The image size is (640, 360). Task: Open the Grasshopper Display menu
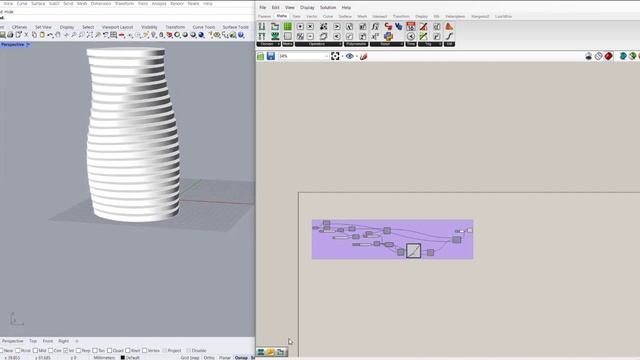[x=307, y=8]
